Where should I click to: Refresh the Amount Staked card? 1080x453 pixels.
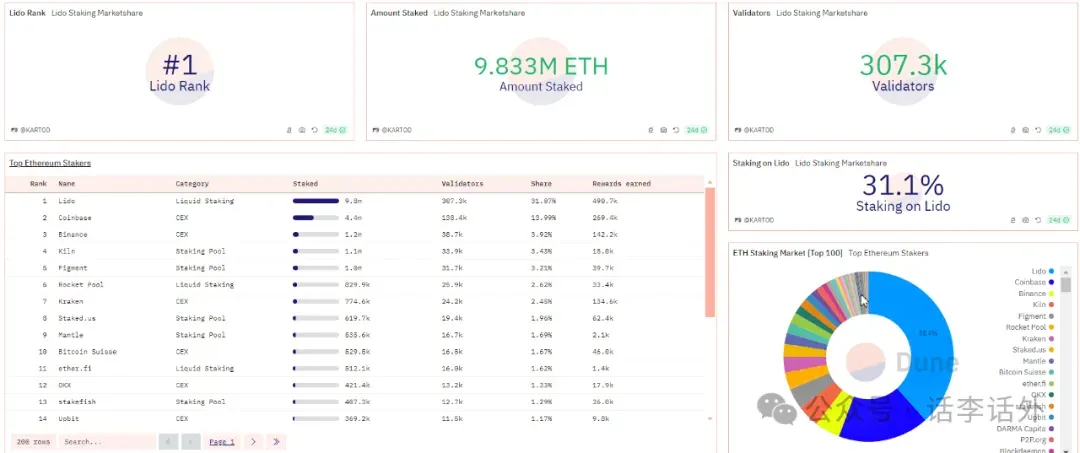tap(676, 129)
